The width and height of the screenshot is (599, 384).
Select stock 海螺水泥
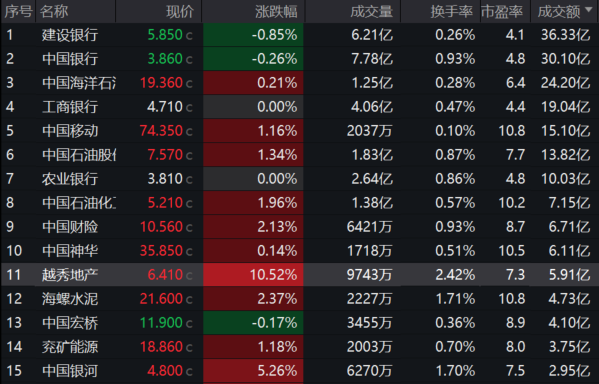(x=70, y=299)
